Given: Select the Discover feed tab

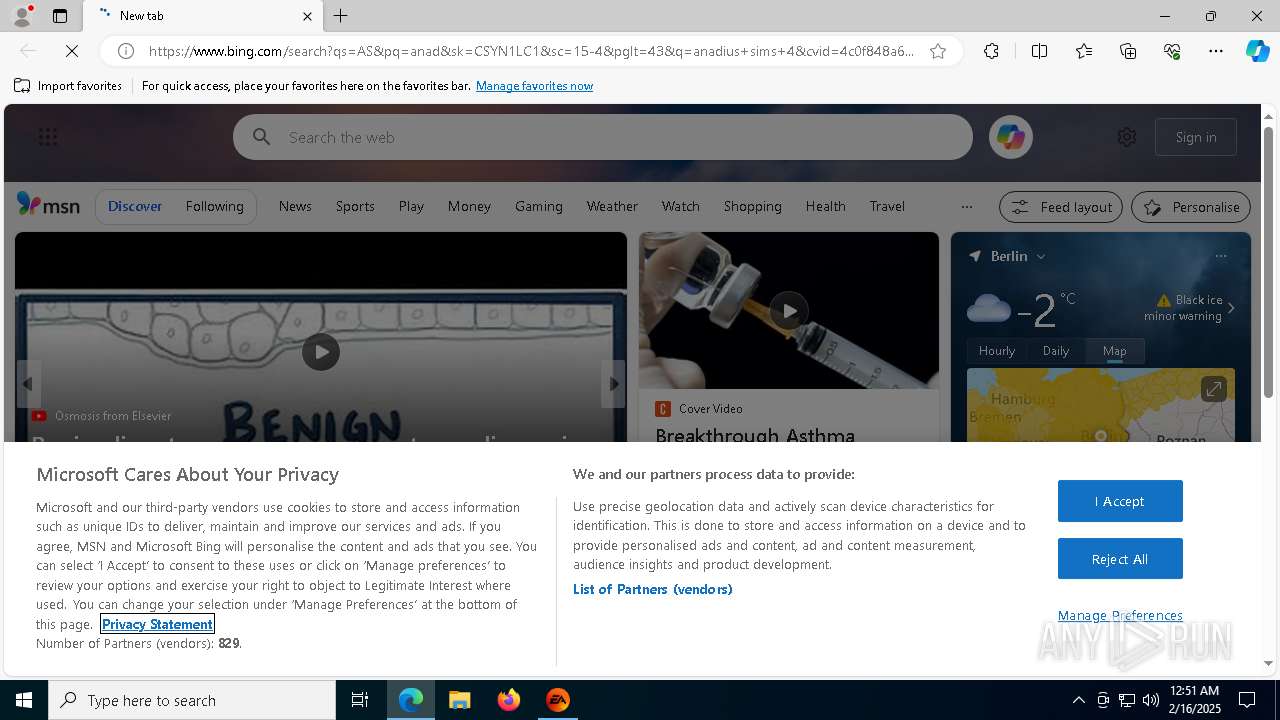Looking at the screenshot, I should 135,206.
